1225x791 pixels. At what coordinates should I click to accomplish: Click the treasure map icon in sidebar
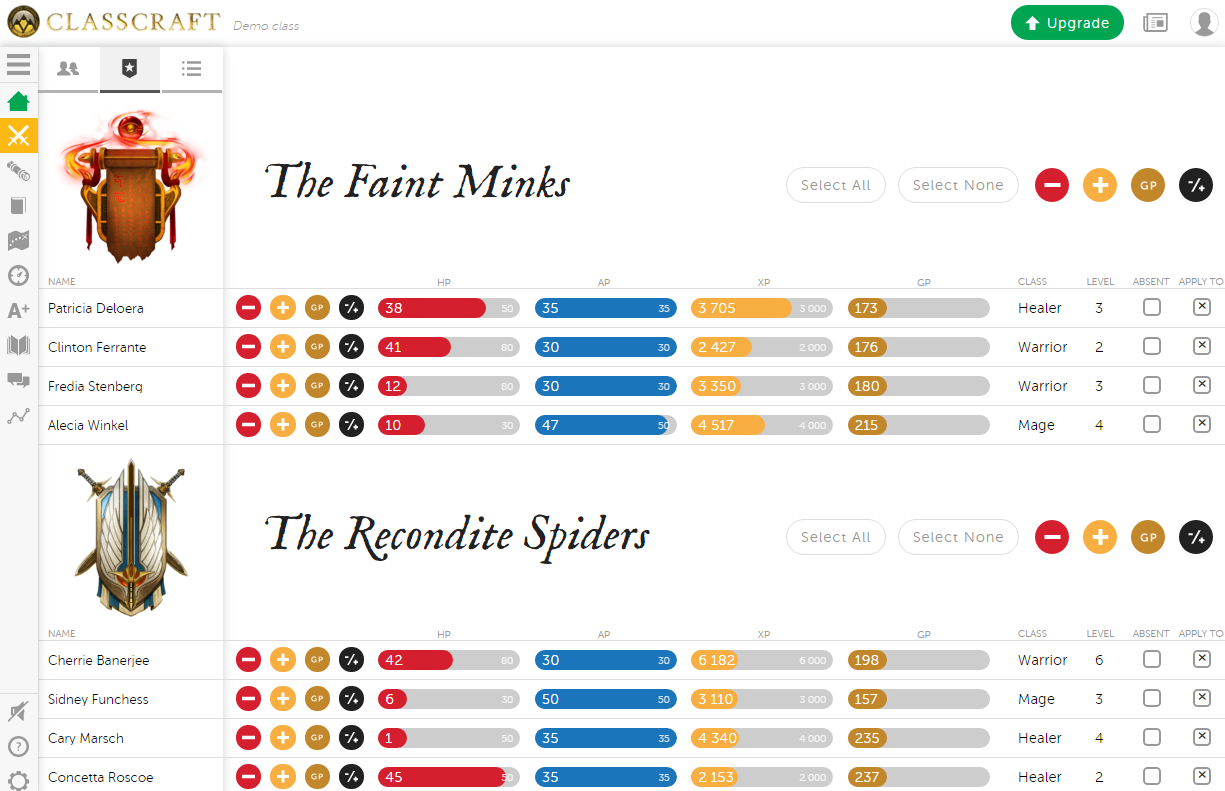point(18,241)
